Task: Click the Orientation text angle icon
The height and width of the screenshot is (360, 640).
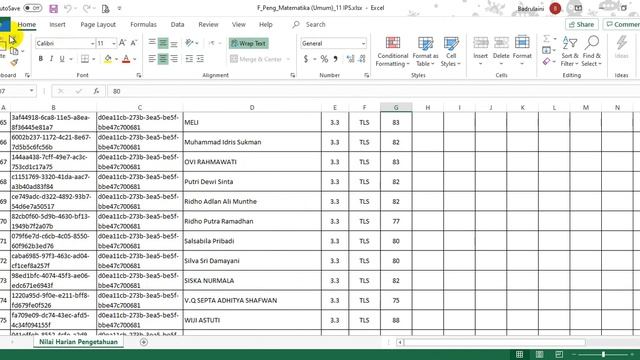Action: 189,43
